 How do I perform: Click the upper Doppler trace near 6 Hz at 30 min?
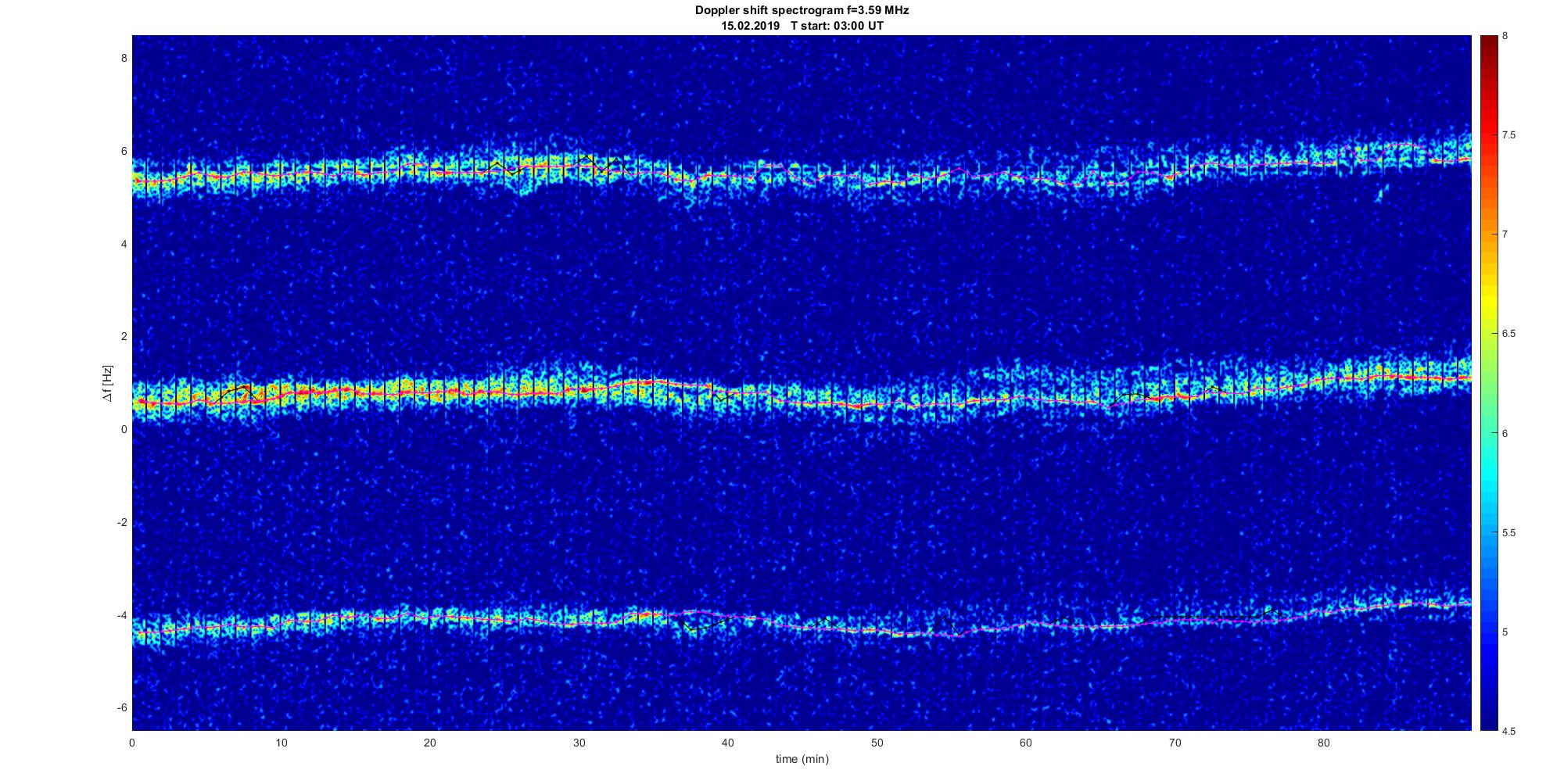tap(579, 166)
